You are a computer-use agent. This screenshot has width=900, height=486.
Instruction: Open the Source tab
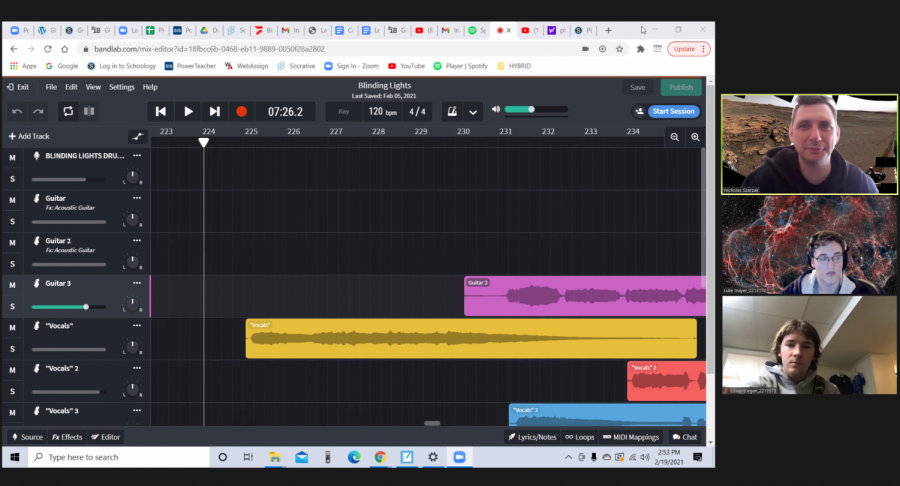(x=27, y=437)
